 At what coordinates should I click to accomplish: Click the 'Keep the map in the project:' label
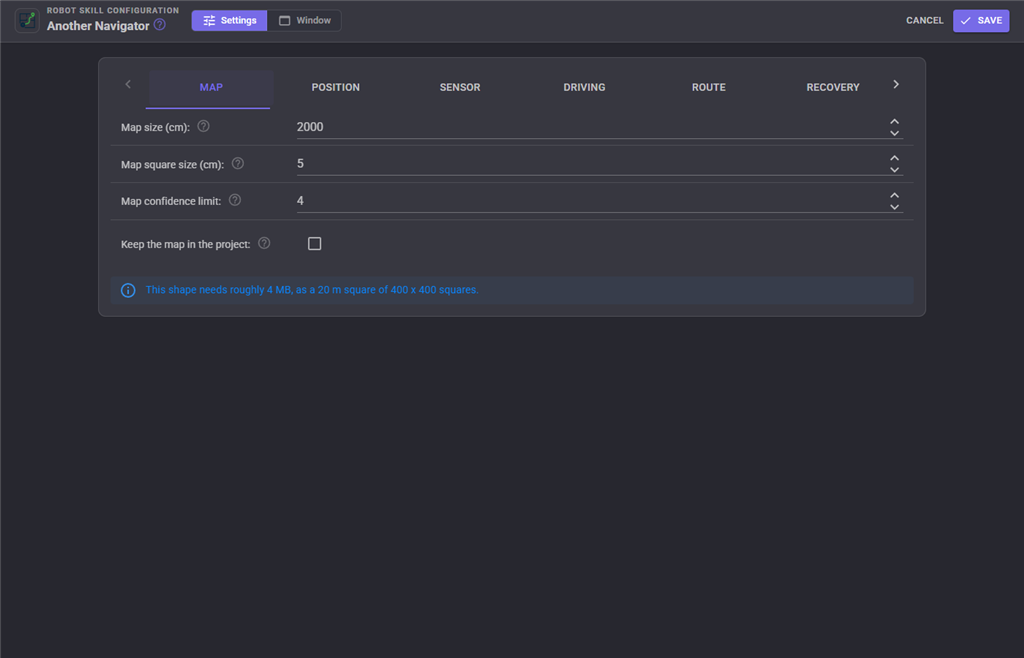tap(185, 244)
